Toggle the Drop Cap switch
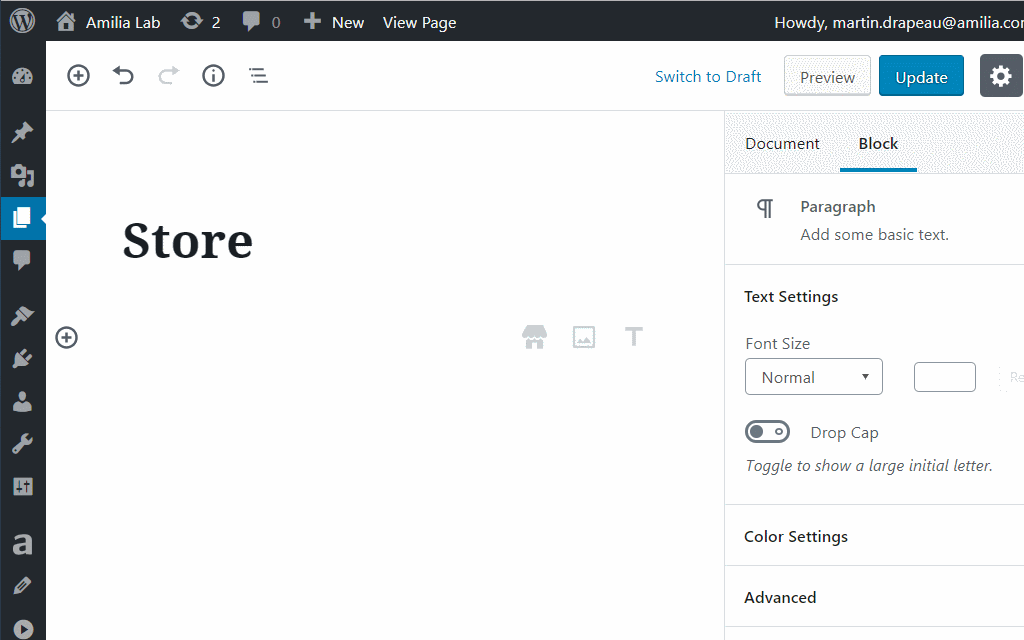 click(x=767, y=432)
